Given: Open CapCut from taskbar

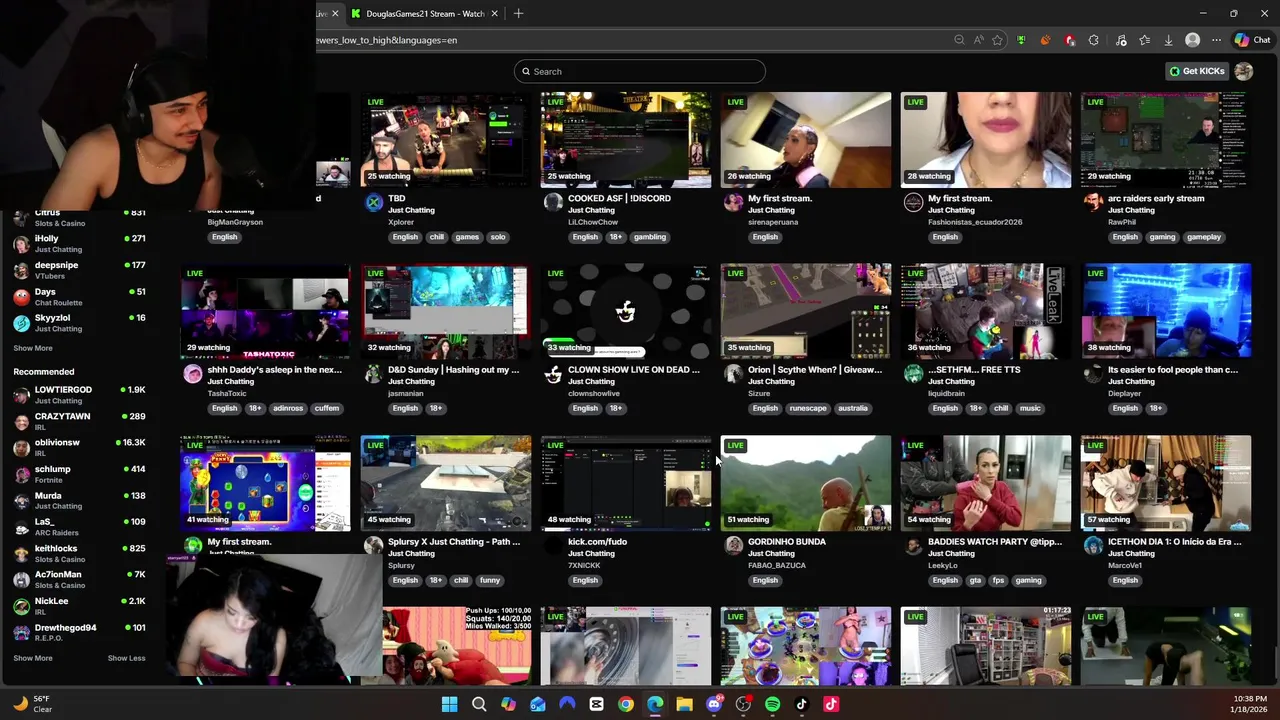Looking at the screenshot, I should click(x=596, y=704).
